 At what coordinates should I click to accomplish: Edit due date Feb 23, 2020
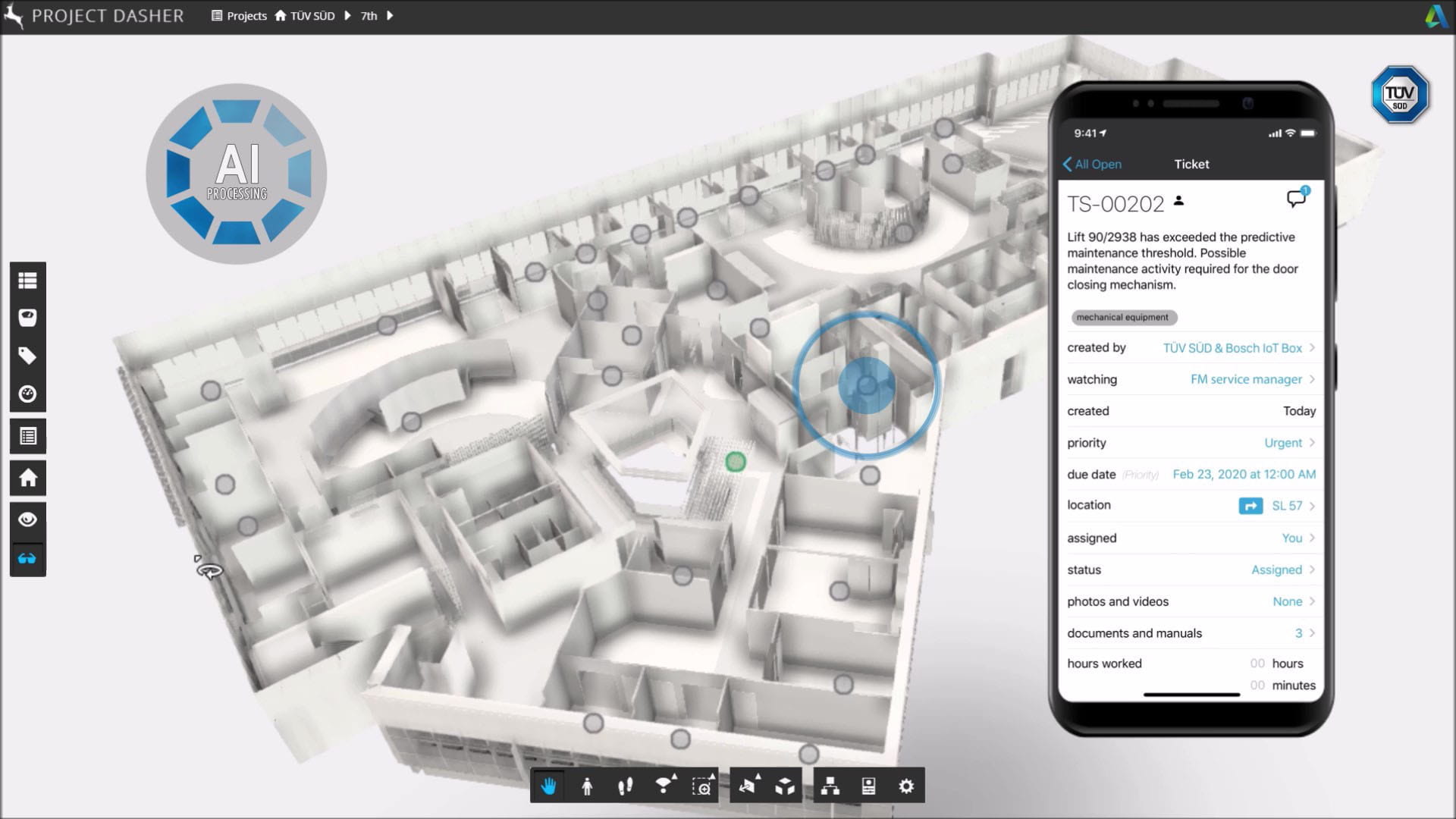pos(1244,474)
